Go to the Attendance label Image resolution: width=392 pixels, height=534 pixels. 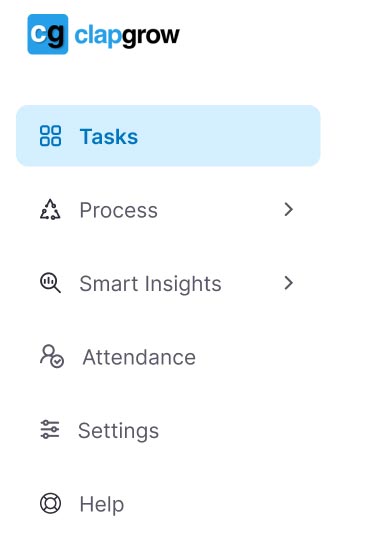click(x=139, y=357)
